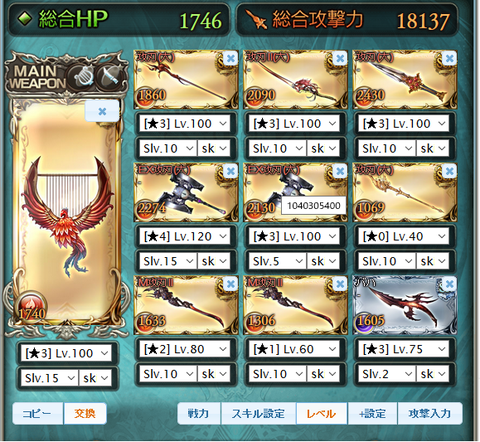This screenshot has width=480, height=442.
Task: Remove the 1860 attack spear weapon
Action: (x=230, y=59)
